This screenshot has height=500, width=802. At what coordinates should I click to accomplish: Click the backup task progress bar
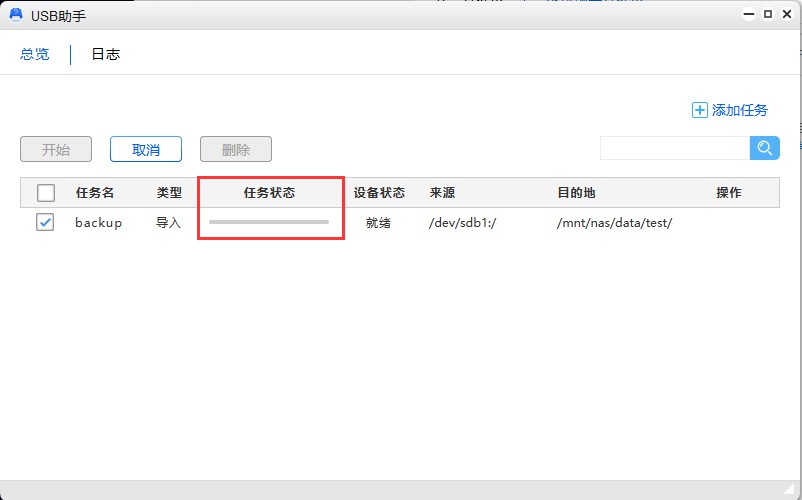(269, 222)
